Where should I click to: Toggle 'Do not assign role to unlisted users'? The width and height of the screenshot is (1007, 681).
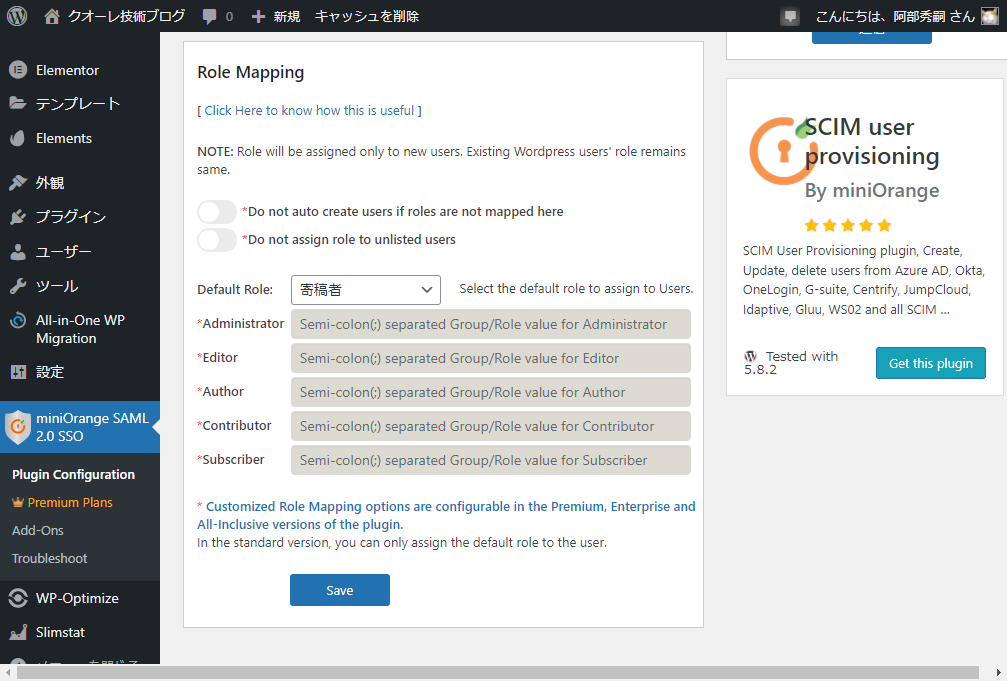217,240
